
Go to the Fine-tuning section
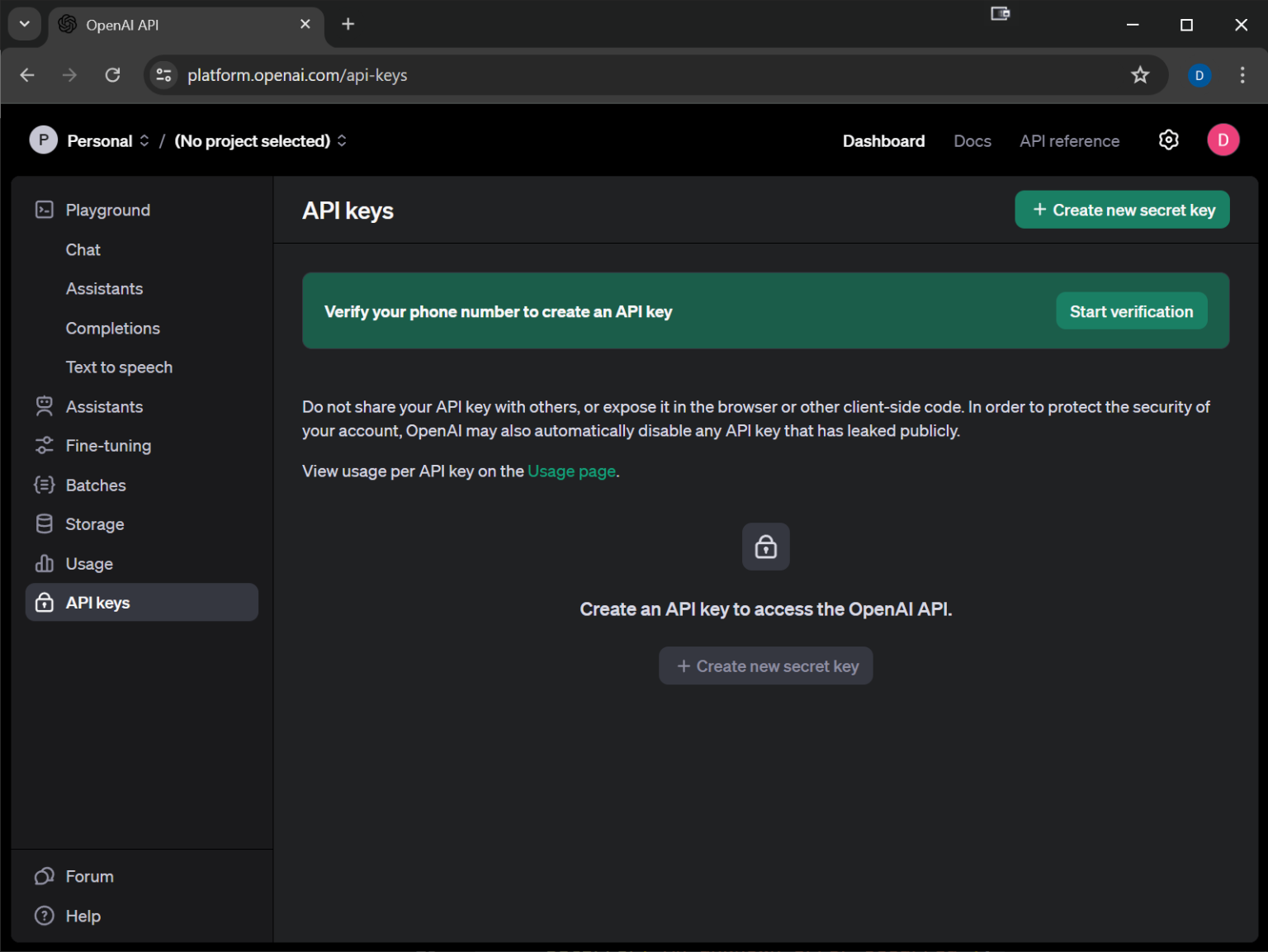(x=107, y=446)
